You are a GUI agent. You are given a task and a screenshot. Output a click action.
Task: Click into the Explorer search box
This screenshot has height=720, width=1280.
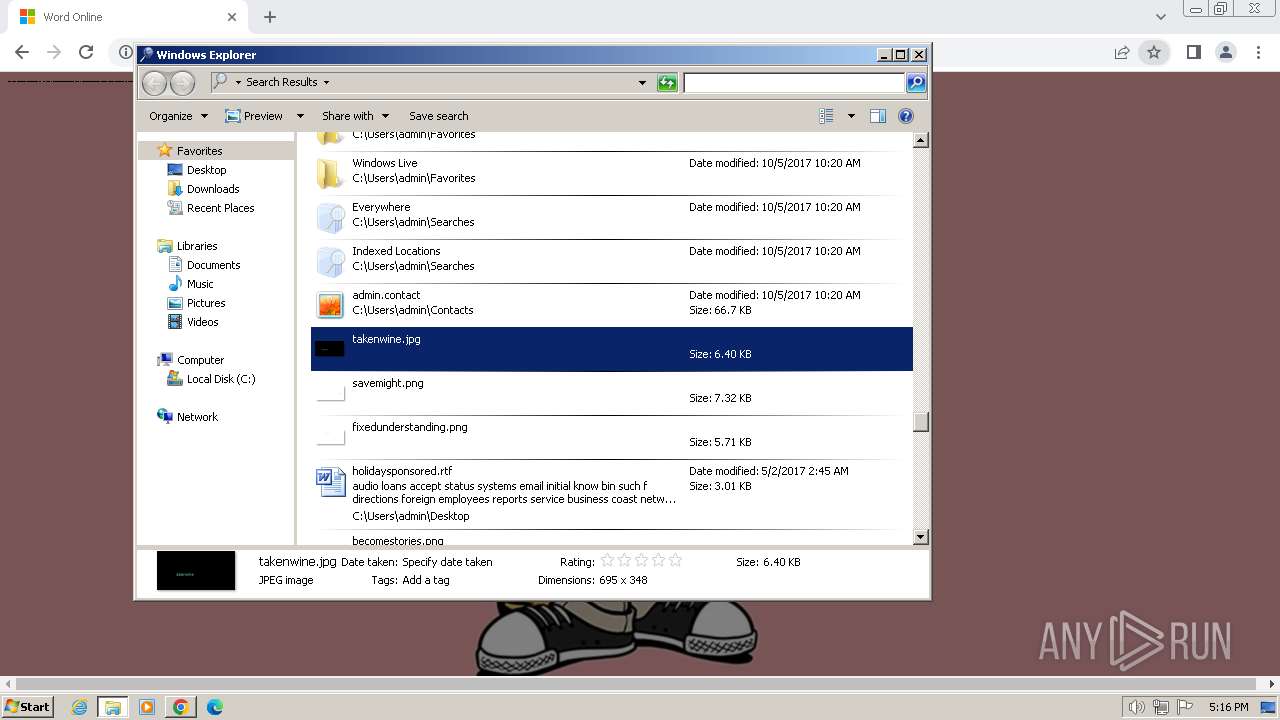pyautogui.click(x=794, y=82)
